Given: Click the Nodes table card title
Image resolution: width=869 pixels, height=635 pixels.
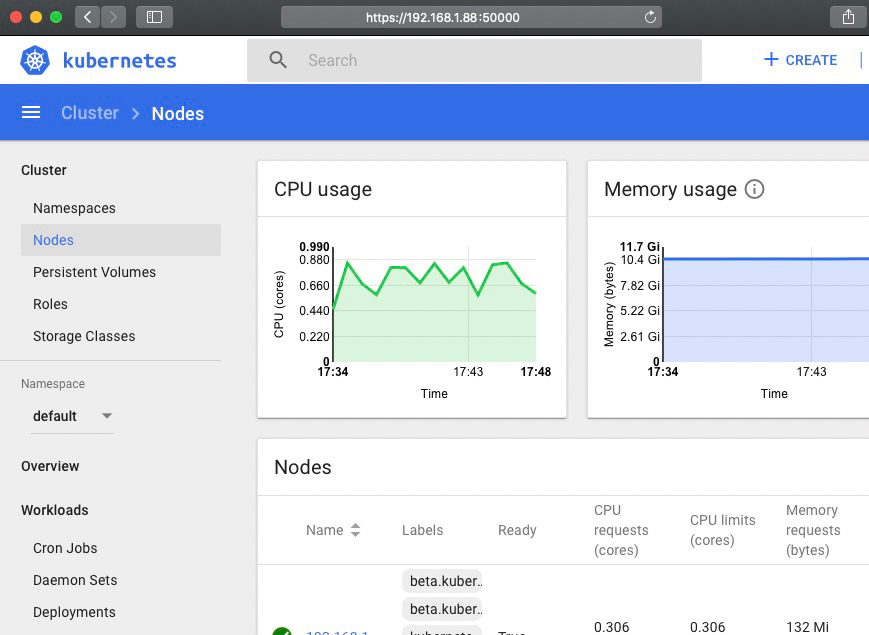Looking at the screenshot, I should [x=303, y=467].
